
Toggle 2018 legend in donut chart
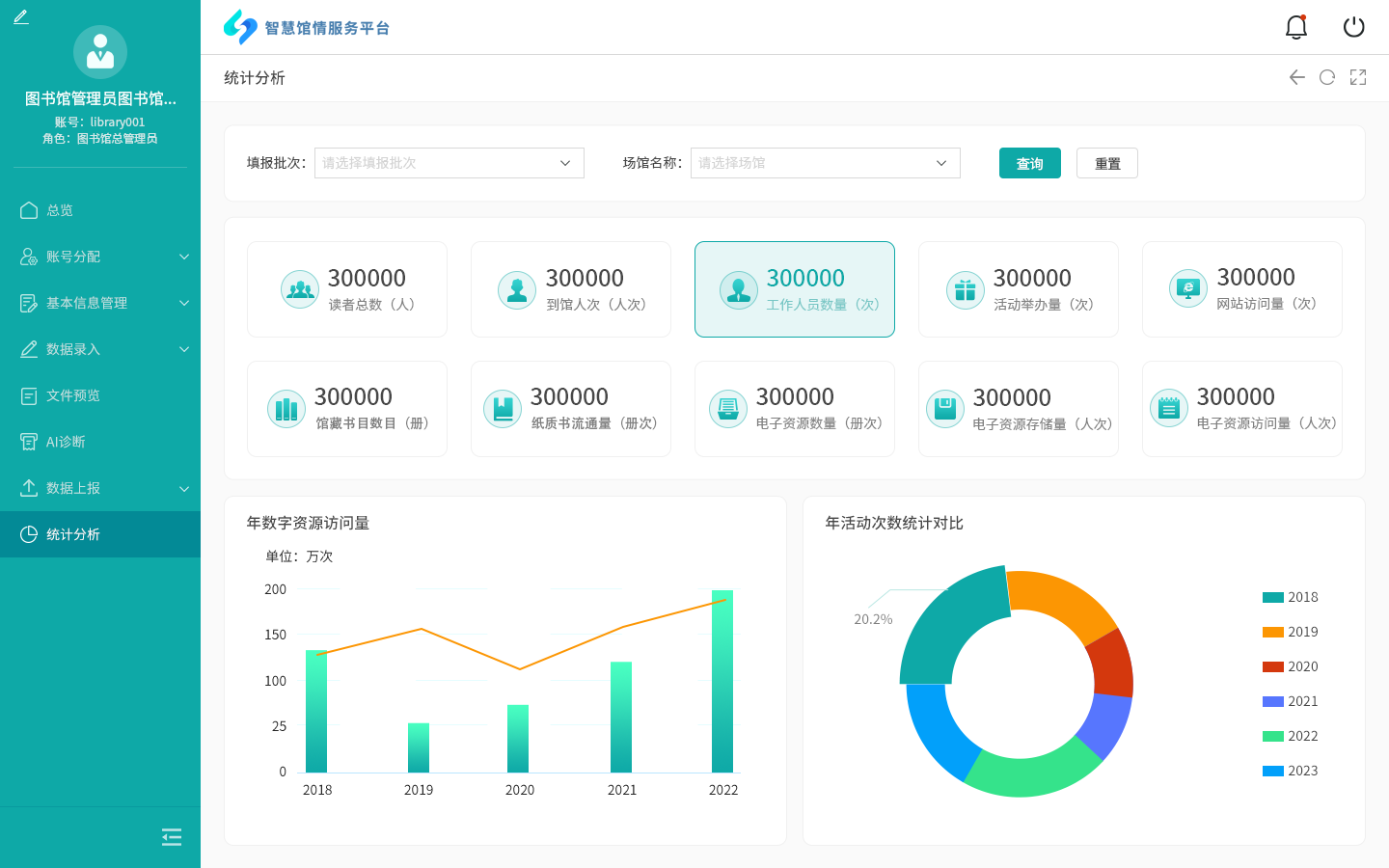coord(1290,597)
